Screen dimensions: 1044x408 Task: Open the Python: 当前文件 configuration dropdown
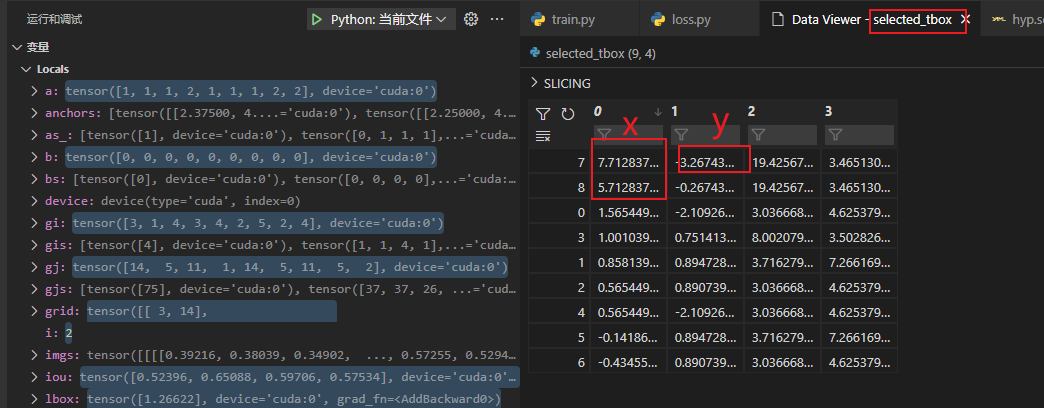[x=382, y=19]
